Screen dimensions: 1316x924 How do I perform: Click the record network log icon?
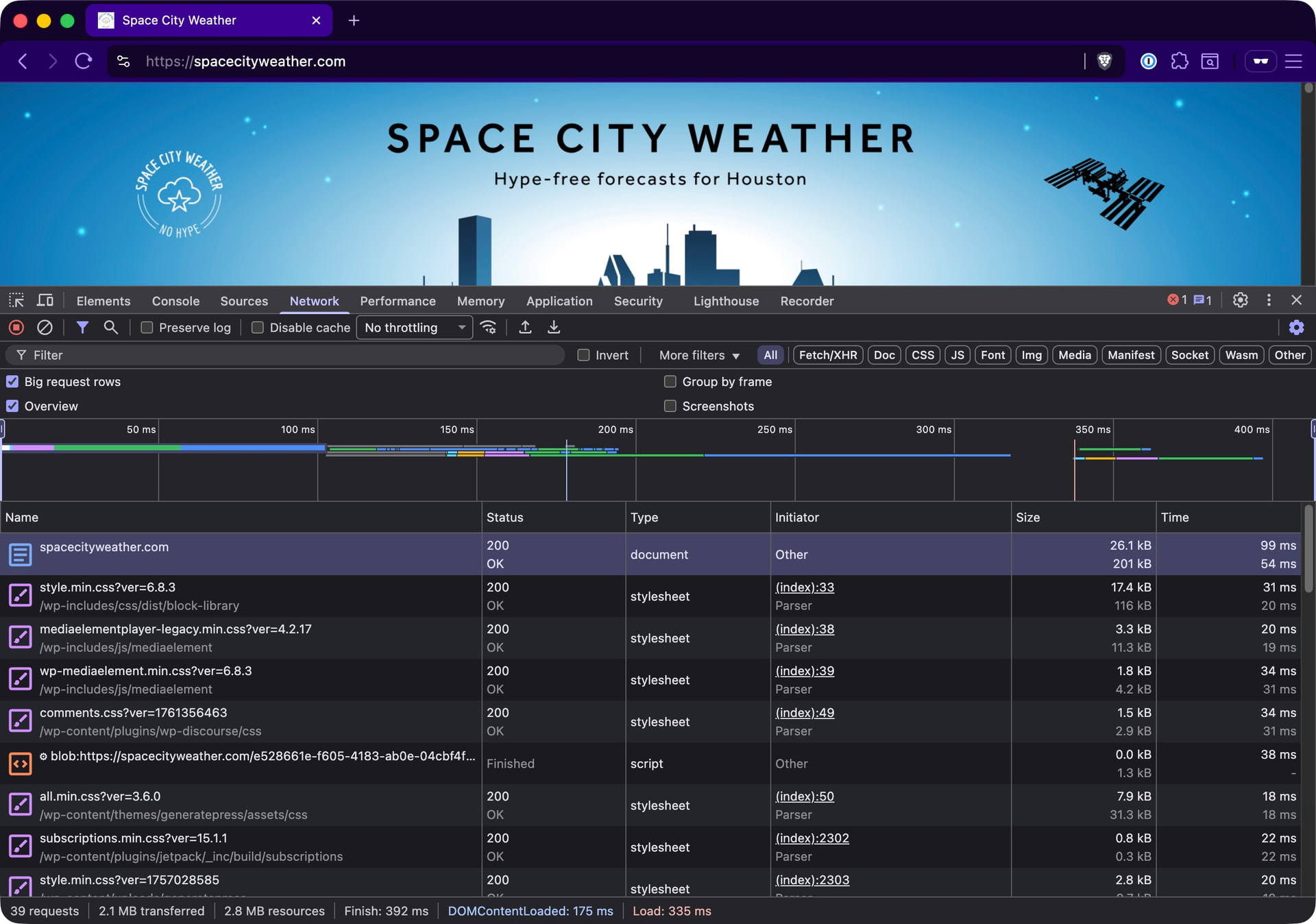click(x=16, y=328)
